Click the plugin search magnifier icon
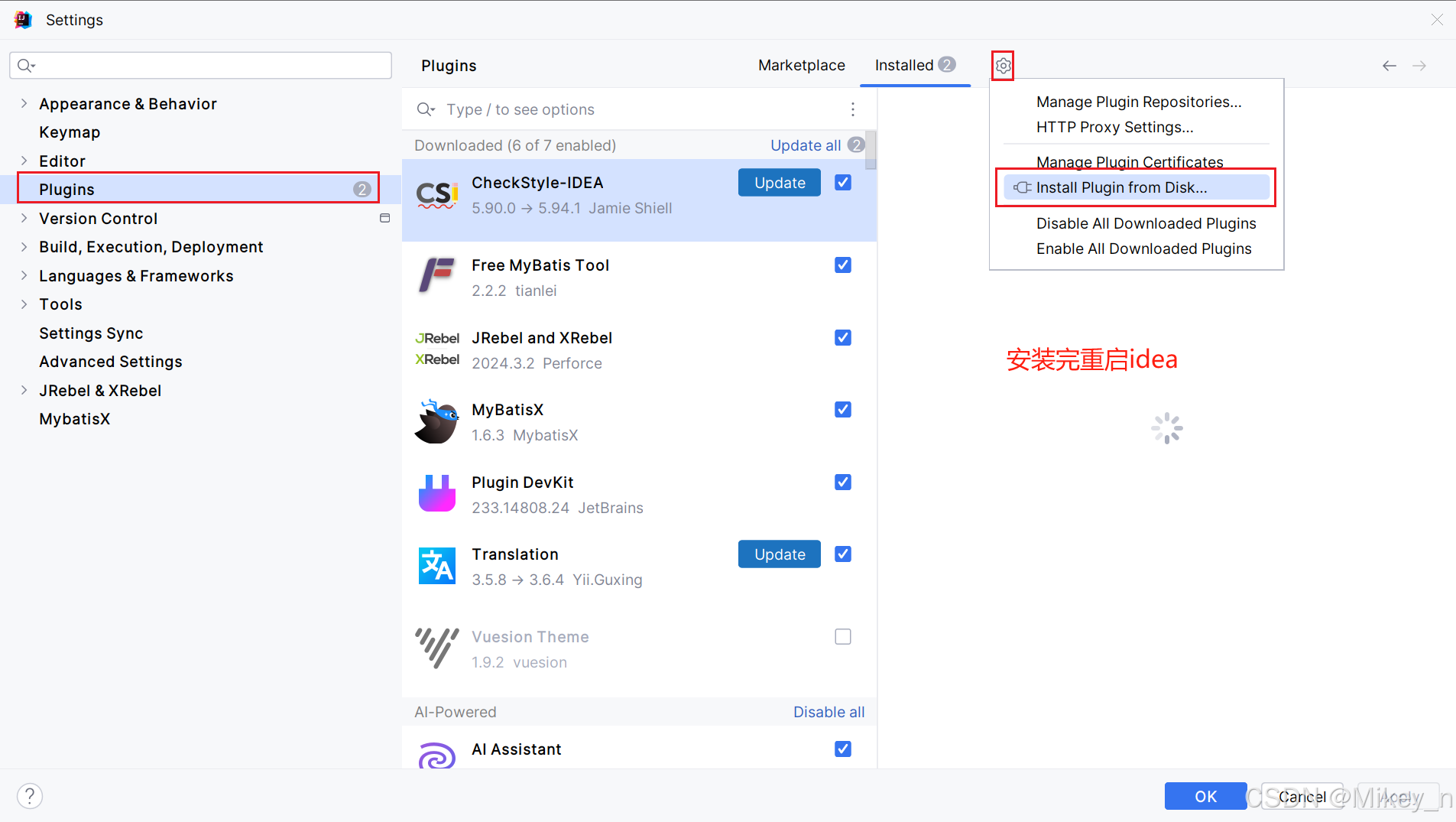 pos(426,109)
